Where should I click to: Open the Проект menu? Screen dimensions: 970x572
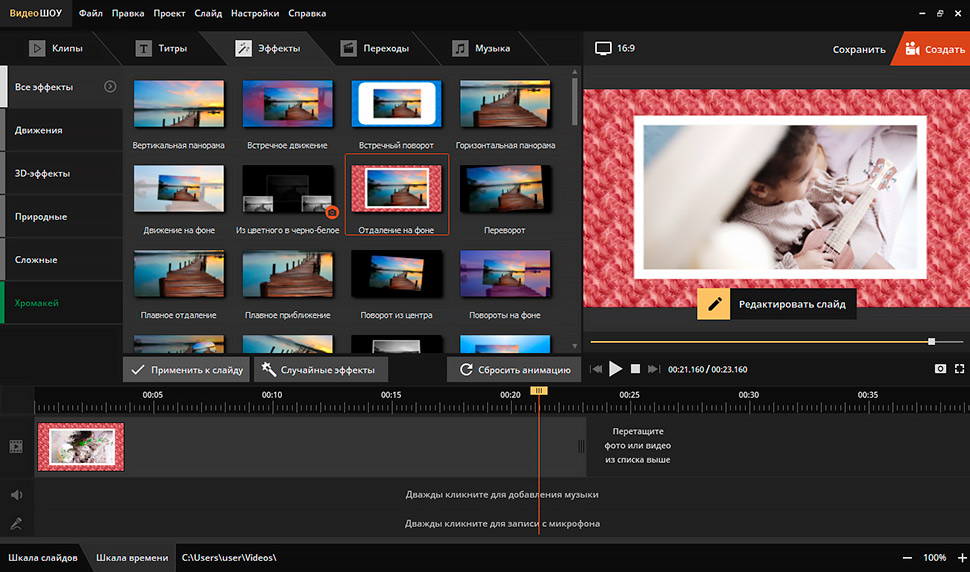pyautogui.click(x=171, y=14)
